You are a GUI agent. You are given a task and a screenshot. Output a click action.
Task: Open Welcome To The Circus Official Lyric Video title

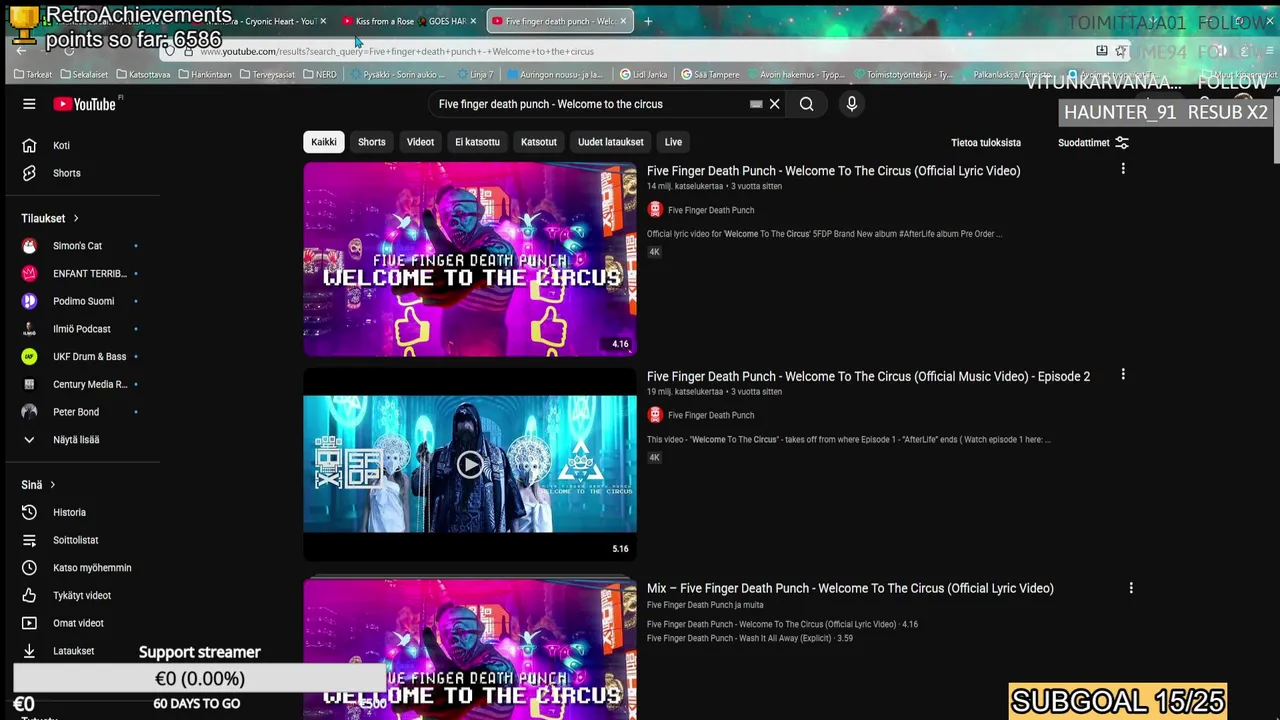pyautogui.click(x=833, y=171)
